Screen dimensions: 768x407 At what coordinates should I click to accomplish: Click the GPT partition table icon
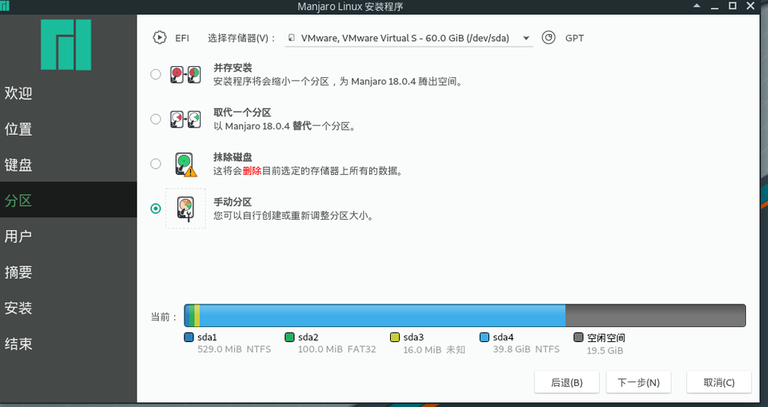[549, 38]
